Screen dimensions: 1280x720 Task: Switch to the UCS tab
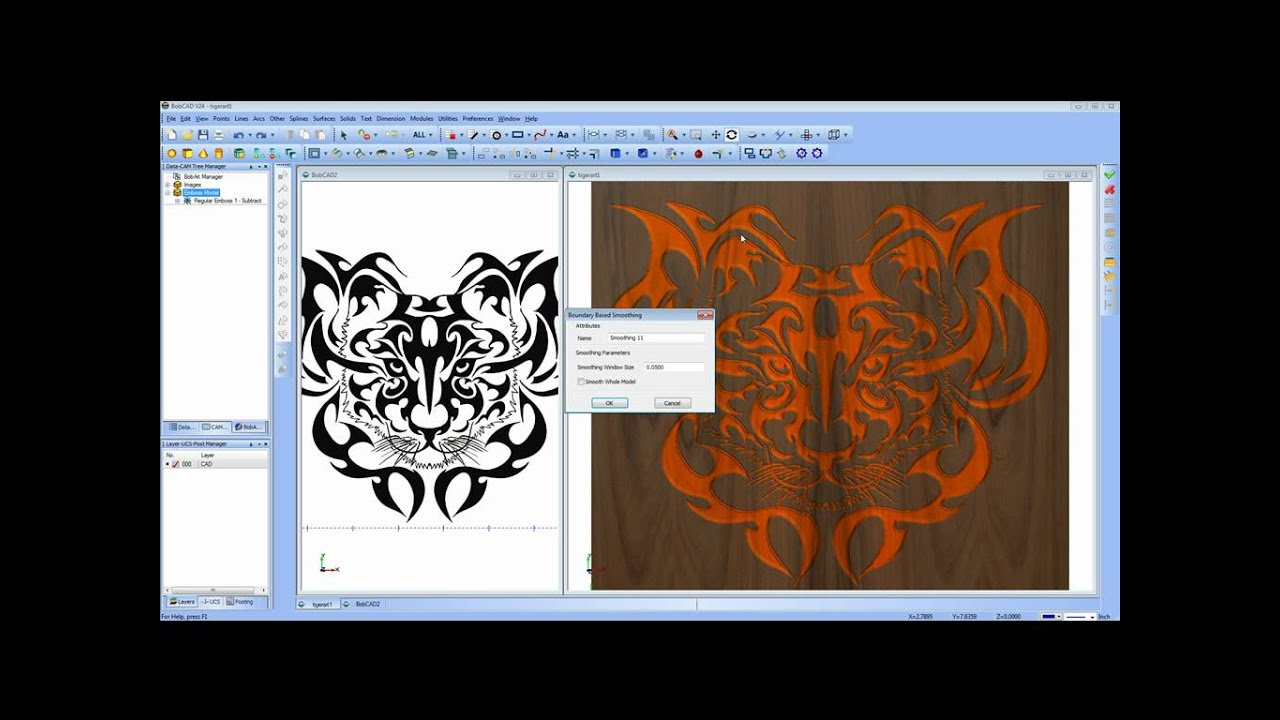211,602
